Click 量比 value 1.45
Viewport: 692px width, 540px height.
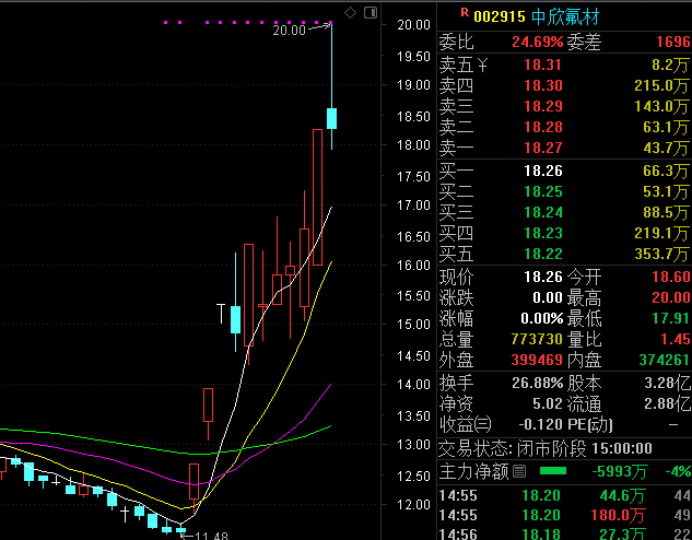(x=676, y=339)
